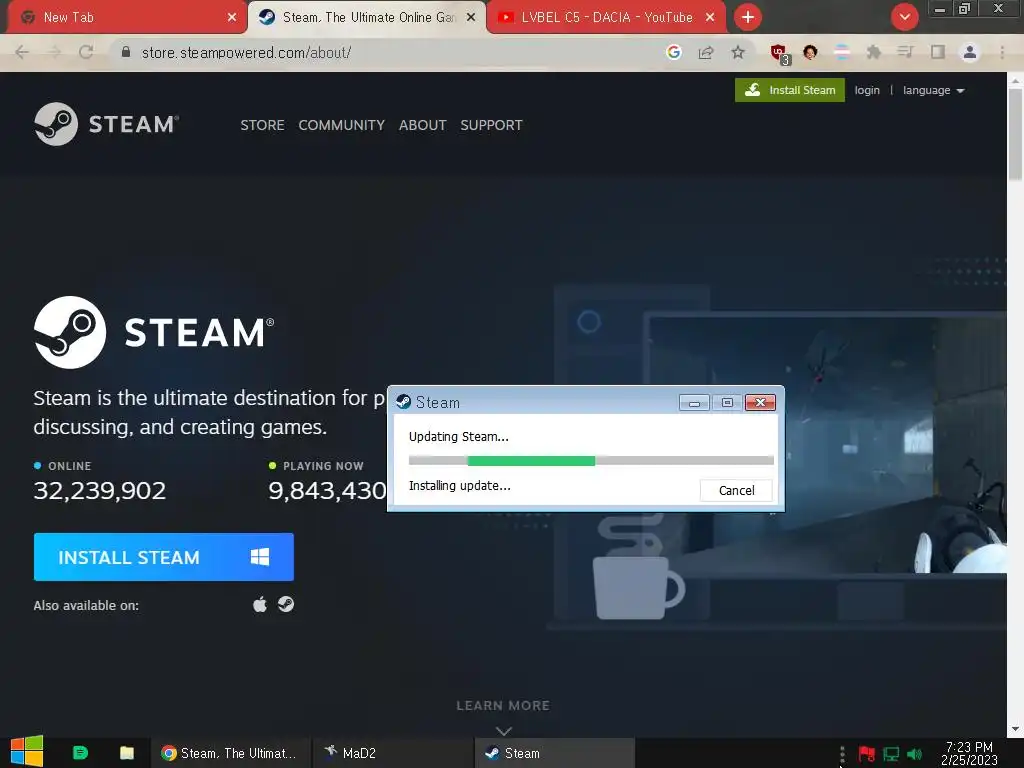
Task: Switch to MaD2 taskbar window
Action: (x=392, y=753)
